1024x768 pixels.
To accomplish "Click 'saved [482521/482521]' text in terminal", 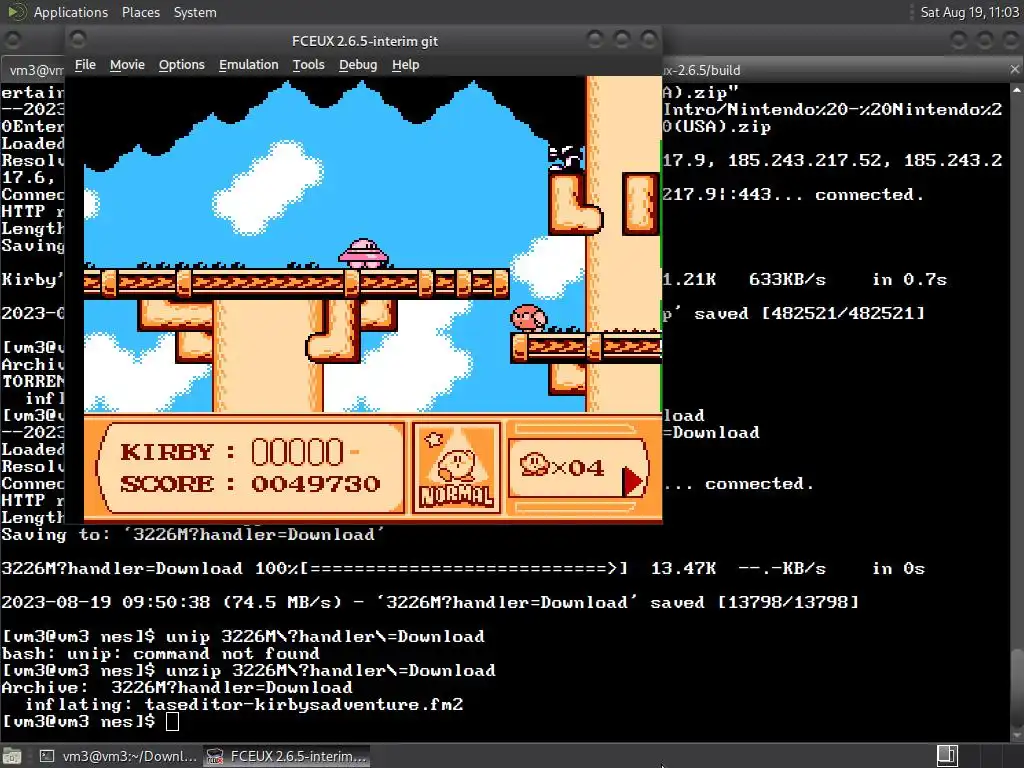I will [809, 313].
